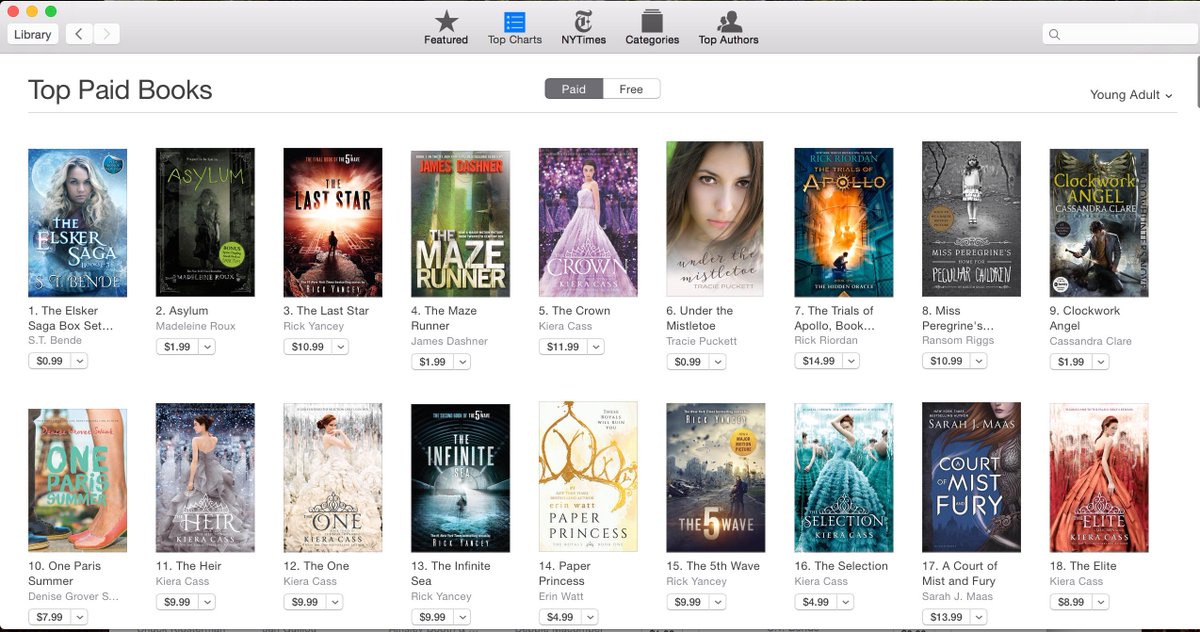Open The Heir book cover

[x=205, y=478]
